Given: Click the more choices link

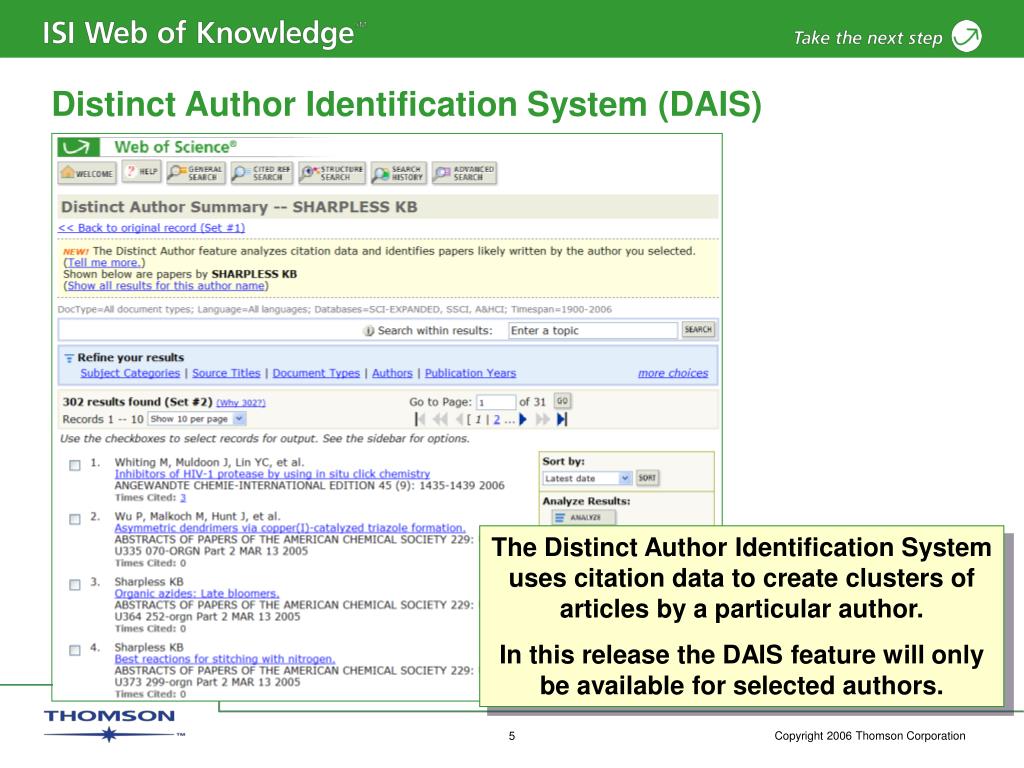Looking at the screenshot, I should (673, 373).
